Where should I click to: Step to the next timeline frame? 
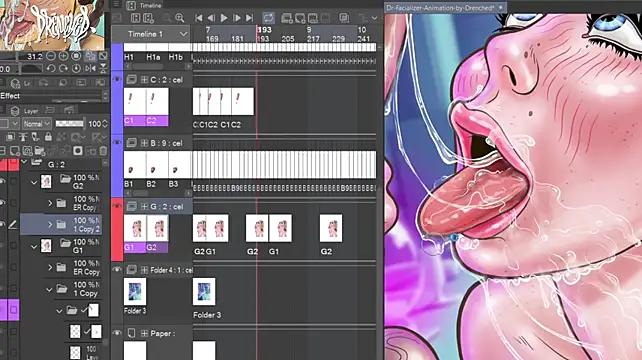pos(237,18)
